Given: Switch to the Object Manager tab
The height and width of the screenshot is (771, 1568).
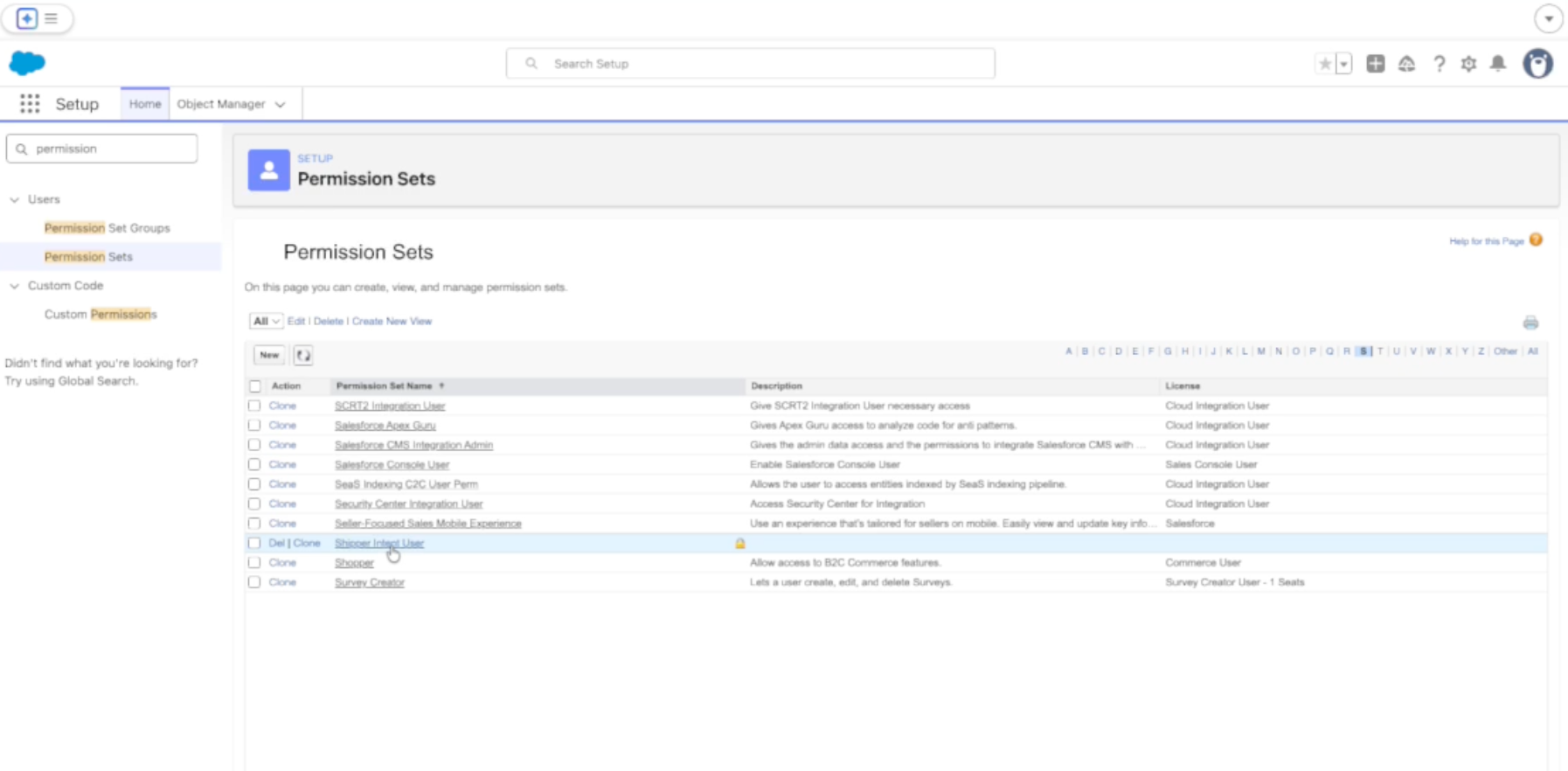Looking at the screenshot, I should click(x=221, y=104).
